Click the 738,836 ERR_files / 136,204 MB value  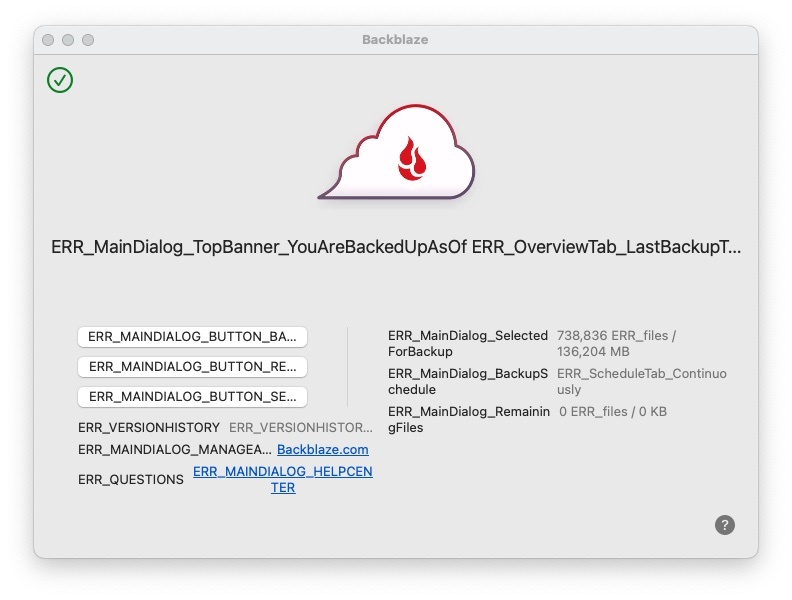[x=616, y=343]
